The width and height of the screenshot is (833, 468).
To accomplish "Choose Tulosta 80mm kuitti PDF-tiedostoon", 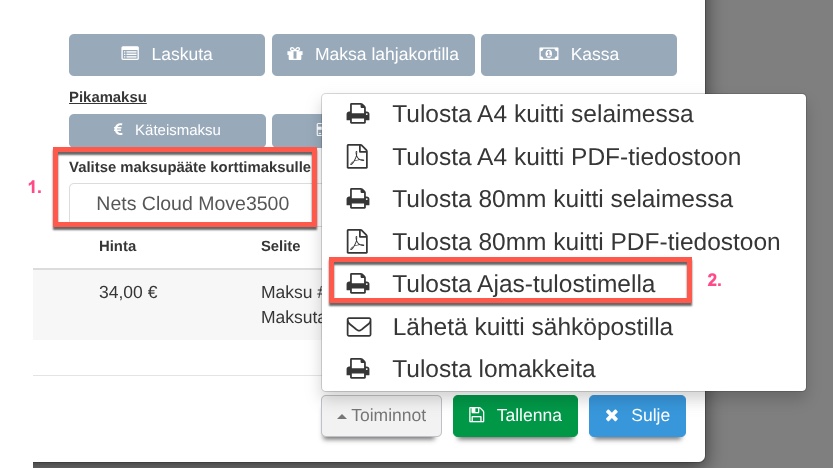I will coord(585,241).
